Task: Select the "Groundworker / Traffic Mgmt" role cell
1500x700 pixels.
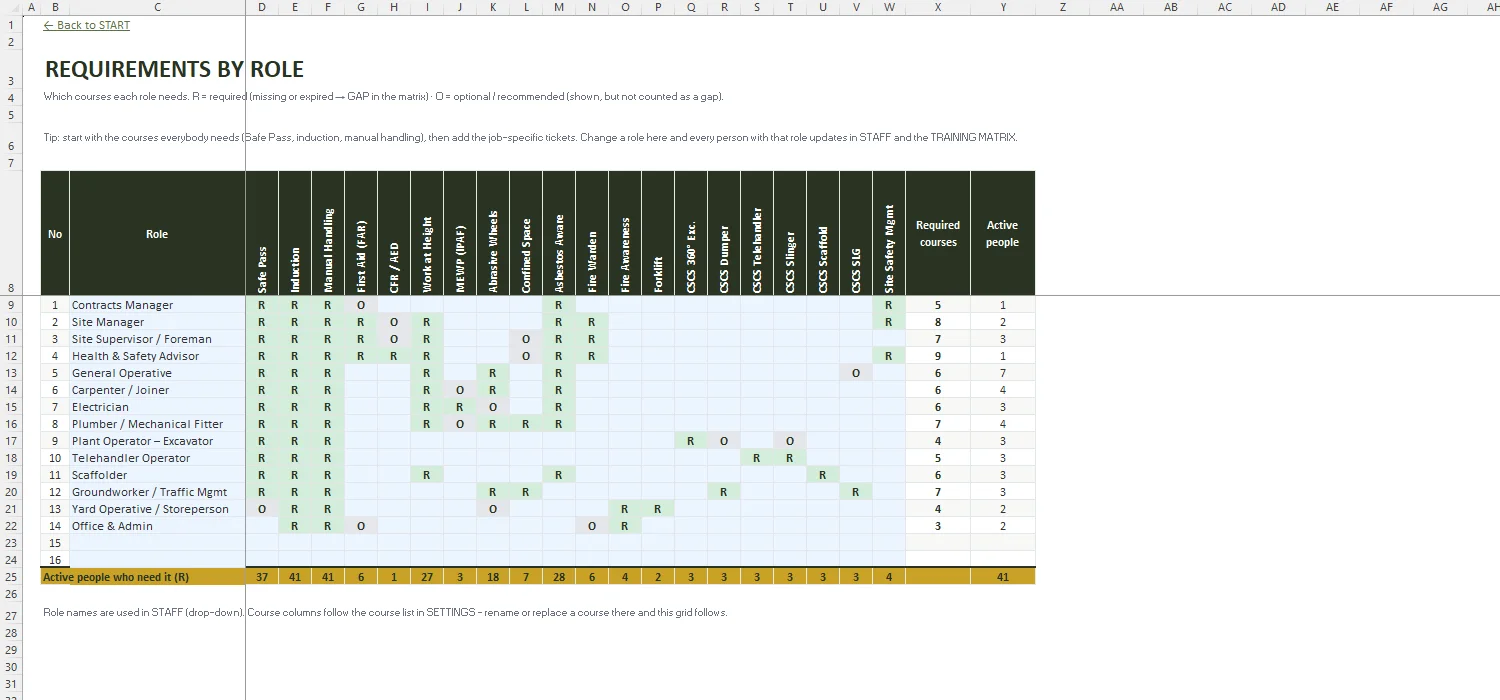Action: click(x=157, y=492)
